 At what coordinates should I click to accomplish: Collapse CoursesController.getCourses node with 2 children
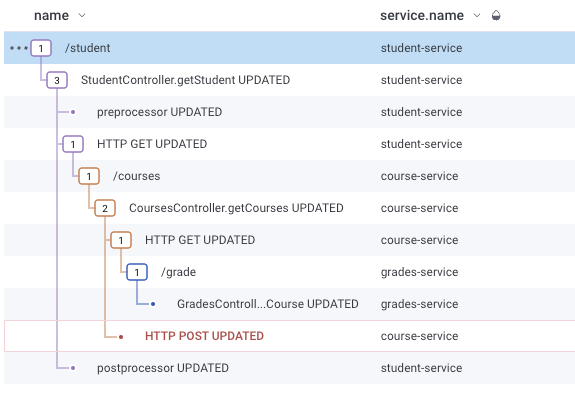(x=105, y=208)
